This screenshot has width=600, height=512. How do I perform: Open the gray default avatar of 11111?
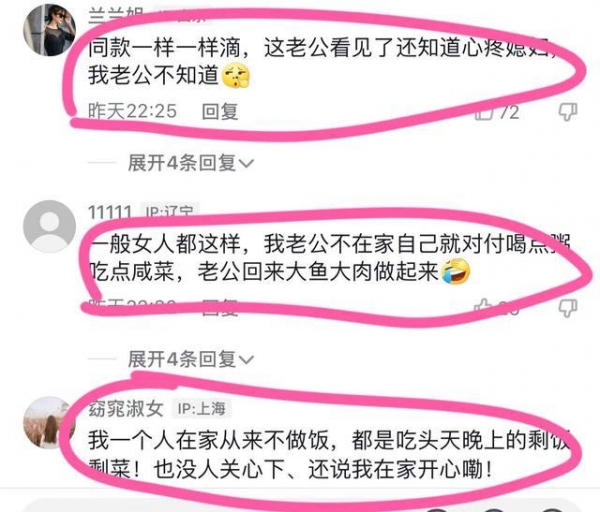coord(49,226)
